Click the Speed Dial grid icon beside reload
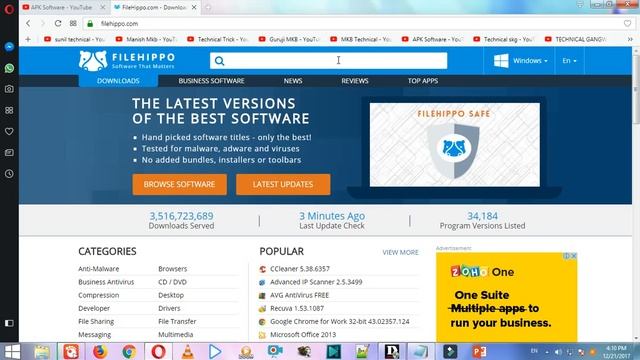Image resolution: width=640 pixels, height=360 pixels. point(73,24)
